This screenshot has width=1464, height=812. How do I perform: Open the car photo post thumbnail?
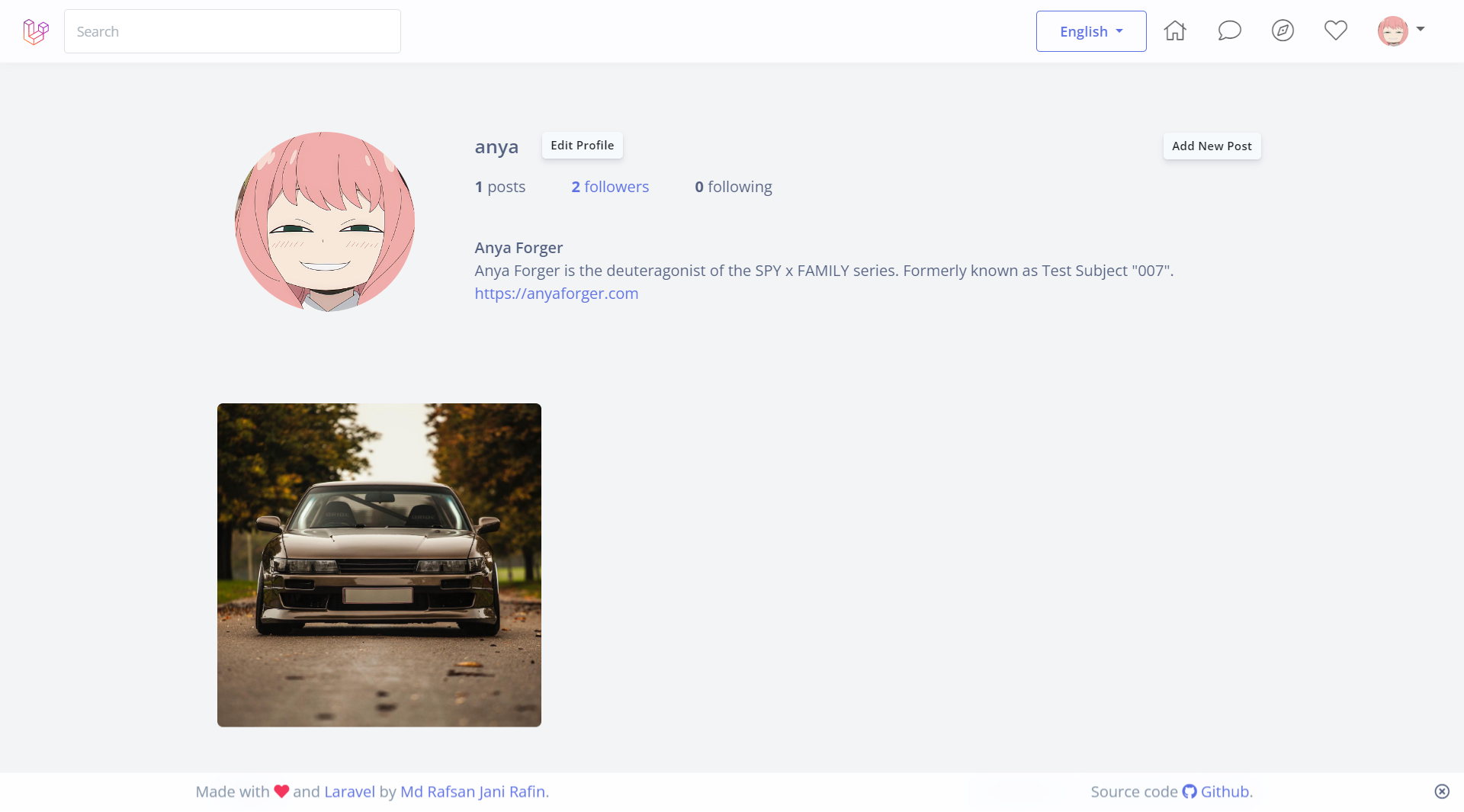(379, 565)
